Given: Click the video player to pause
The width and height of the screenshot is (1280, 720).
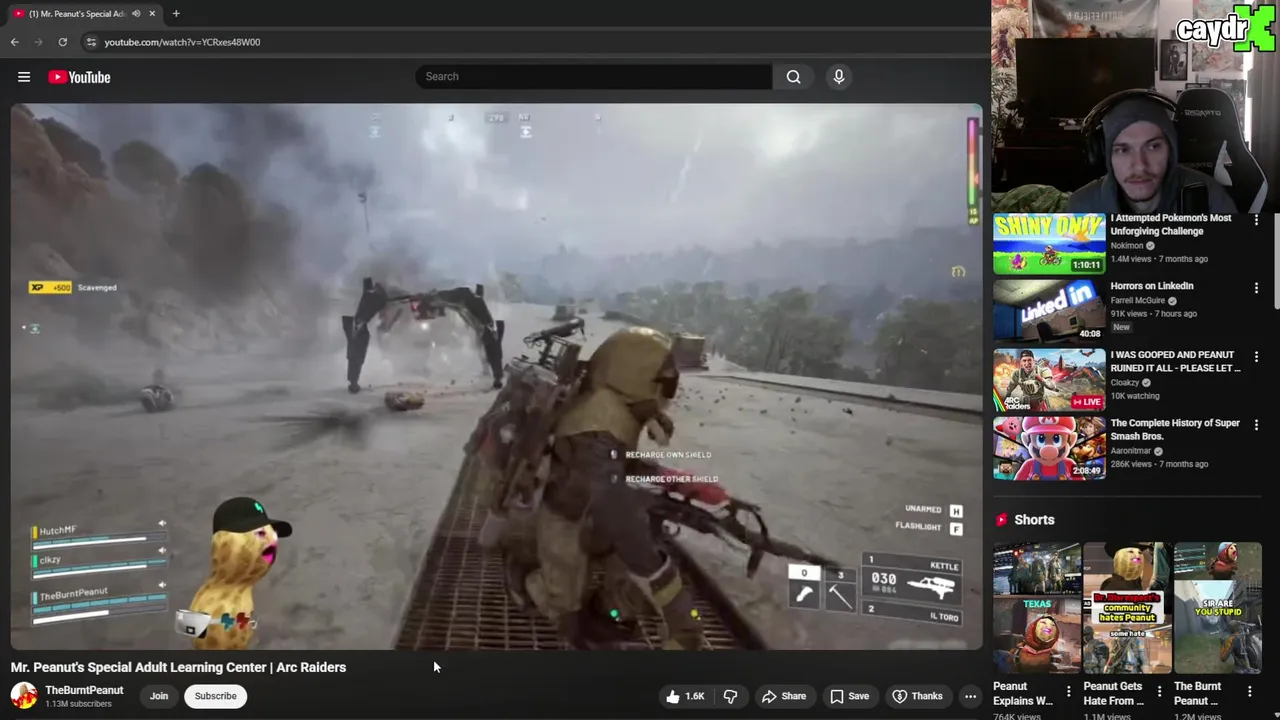Looking at the screenshot, I should 496,376.
